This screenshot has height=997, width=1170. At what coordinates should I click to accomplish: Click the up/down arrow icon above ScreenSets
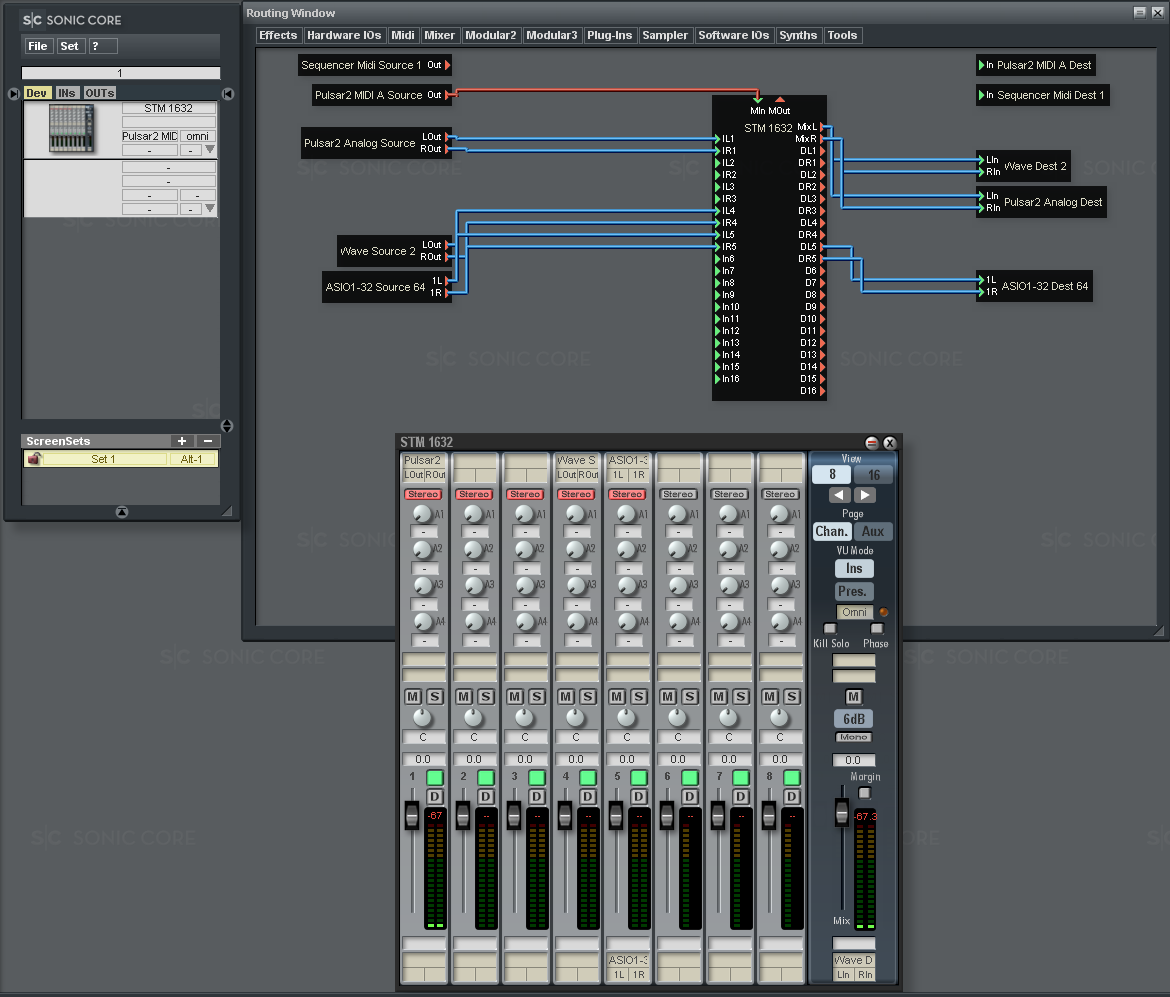(x=227, y=426)
